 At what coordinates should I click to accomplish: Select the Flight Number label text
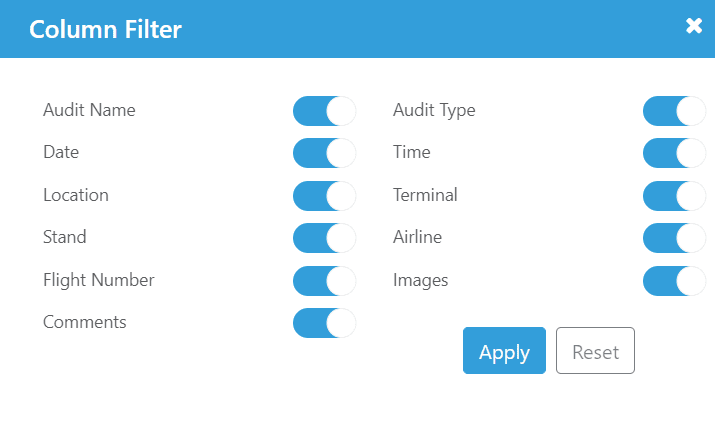coord(99,280)
